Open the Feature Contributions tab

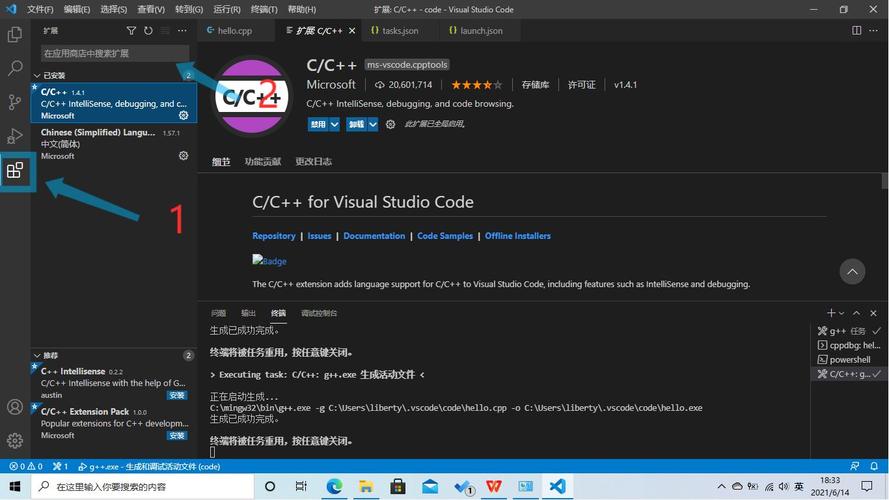[263, 162]
